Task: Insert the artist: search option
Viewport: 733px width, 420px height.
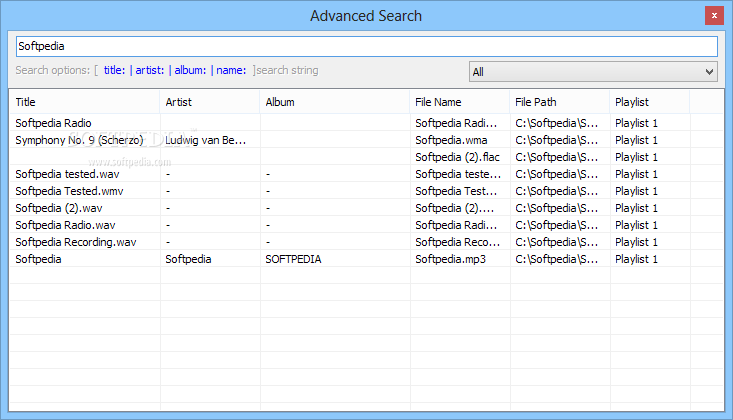Action: tap(150, 70)
